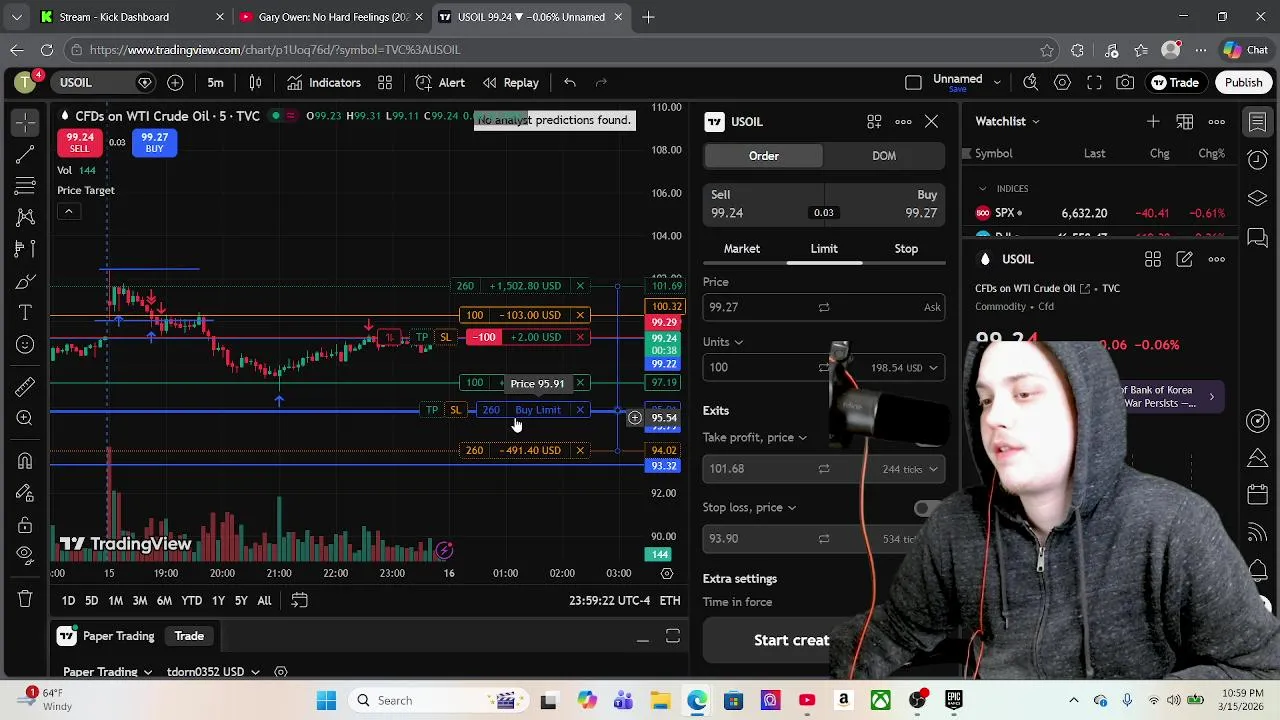1280x720 pixels.
Task: Open the alerts clock icon in right sidebar
Action: click(x=1258, y=160)
